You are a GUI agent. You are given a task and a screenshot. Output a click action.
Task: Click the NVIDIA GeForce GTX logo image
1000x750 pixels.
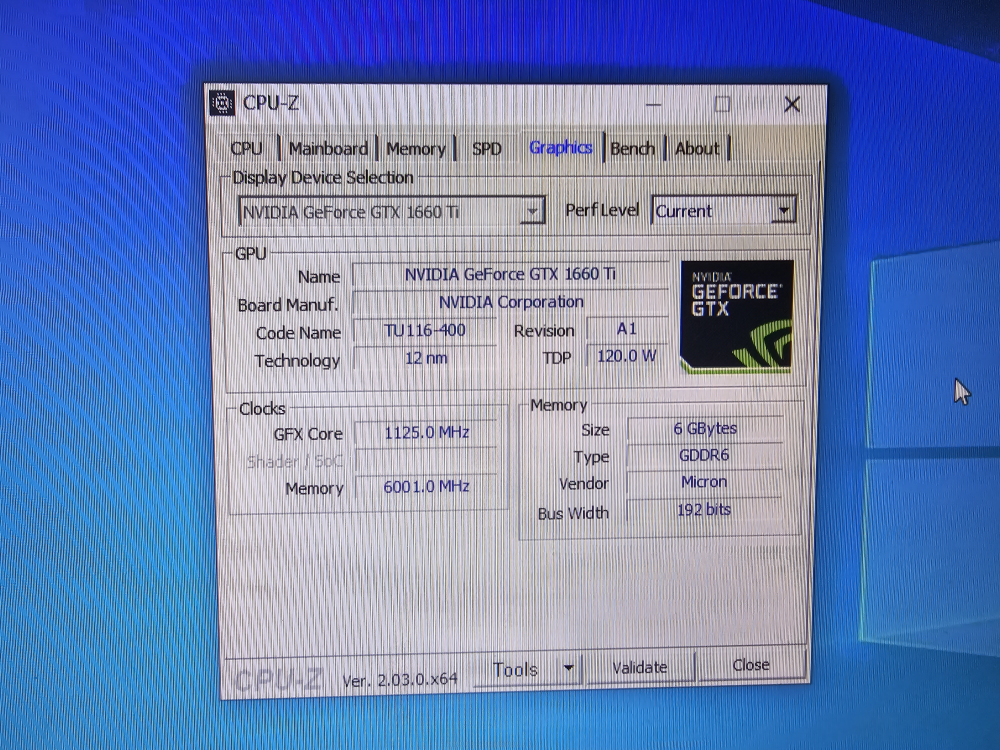pos(737,316)
